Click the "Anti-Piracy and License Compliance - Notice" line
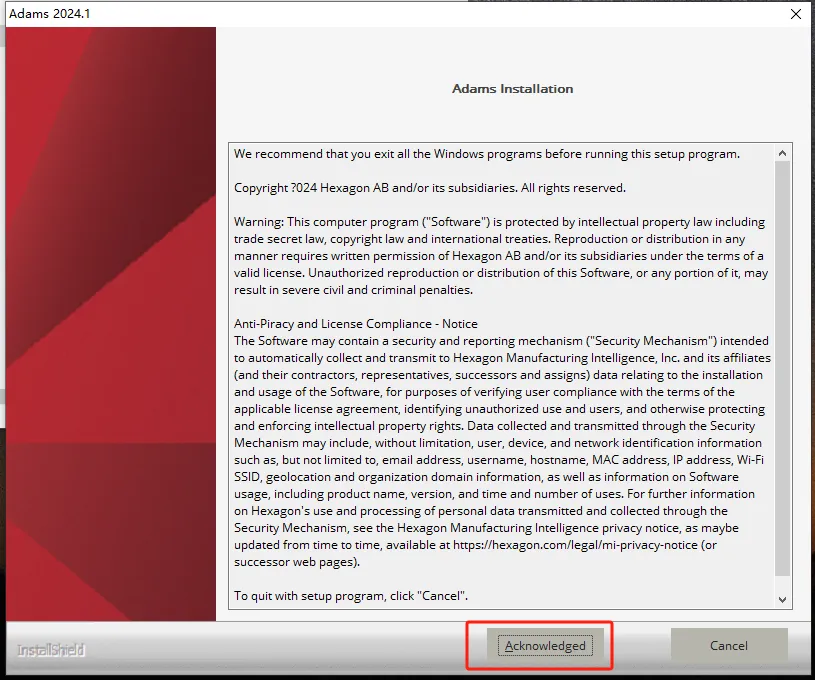Image resolution: width=815 pixels, height=680 pixels. [356, 323]
